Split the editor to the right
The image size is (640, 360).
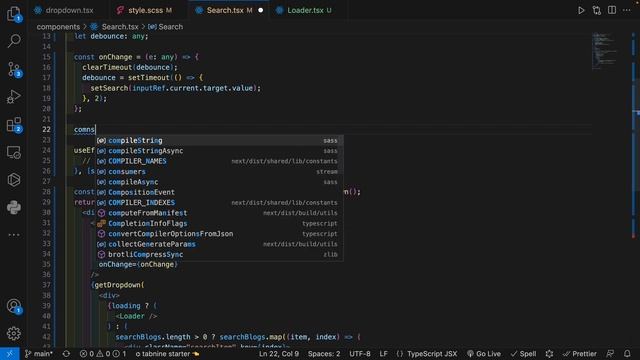[611, 10]
